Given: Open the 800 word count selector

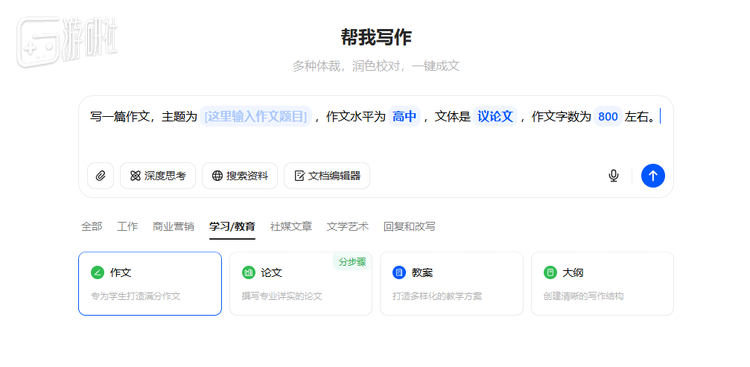Looking at the screenshot, I should pyautogui.click(x=608, y=116).
